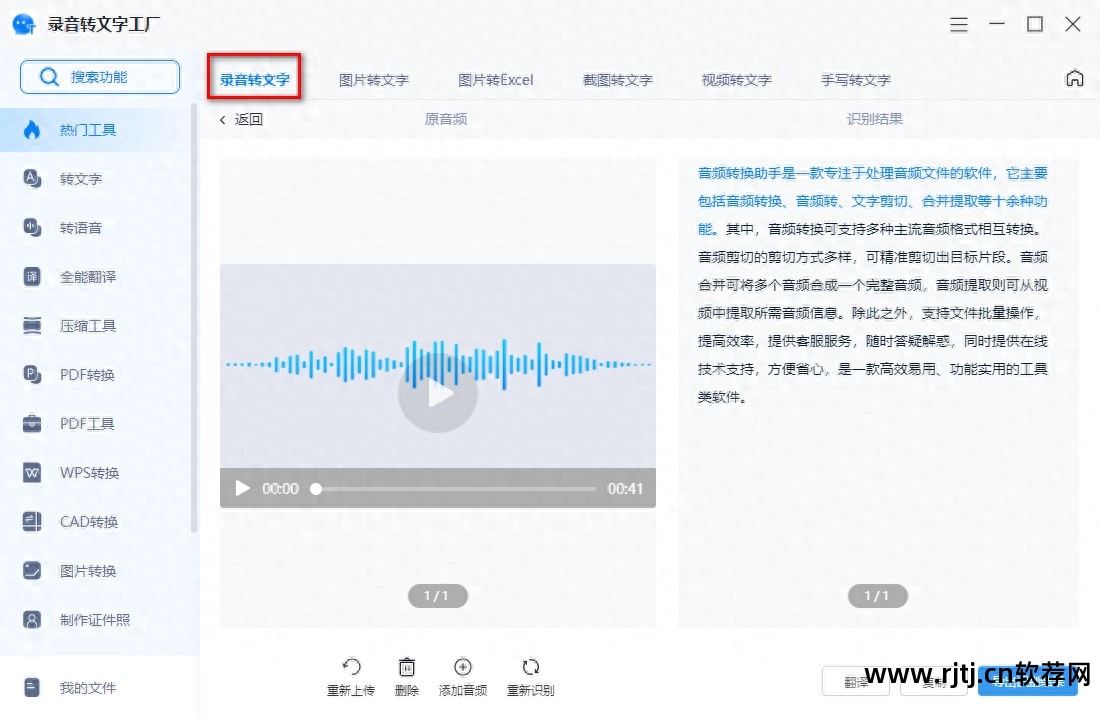Click the 翻译 button
The width and height of the screenshot is (1100, 720).
[855, 681]
